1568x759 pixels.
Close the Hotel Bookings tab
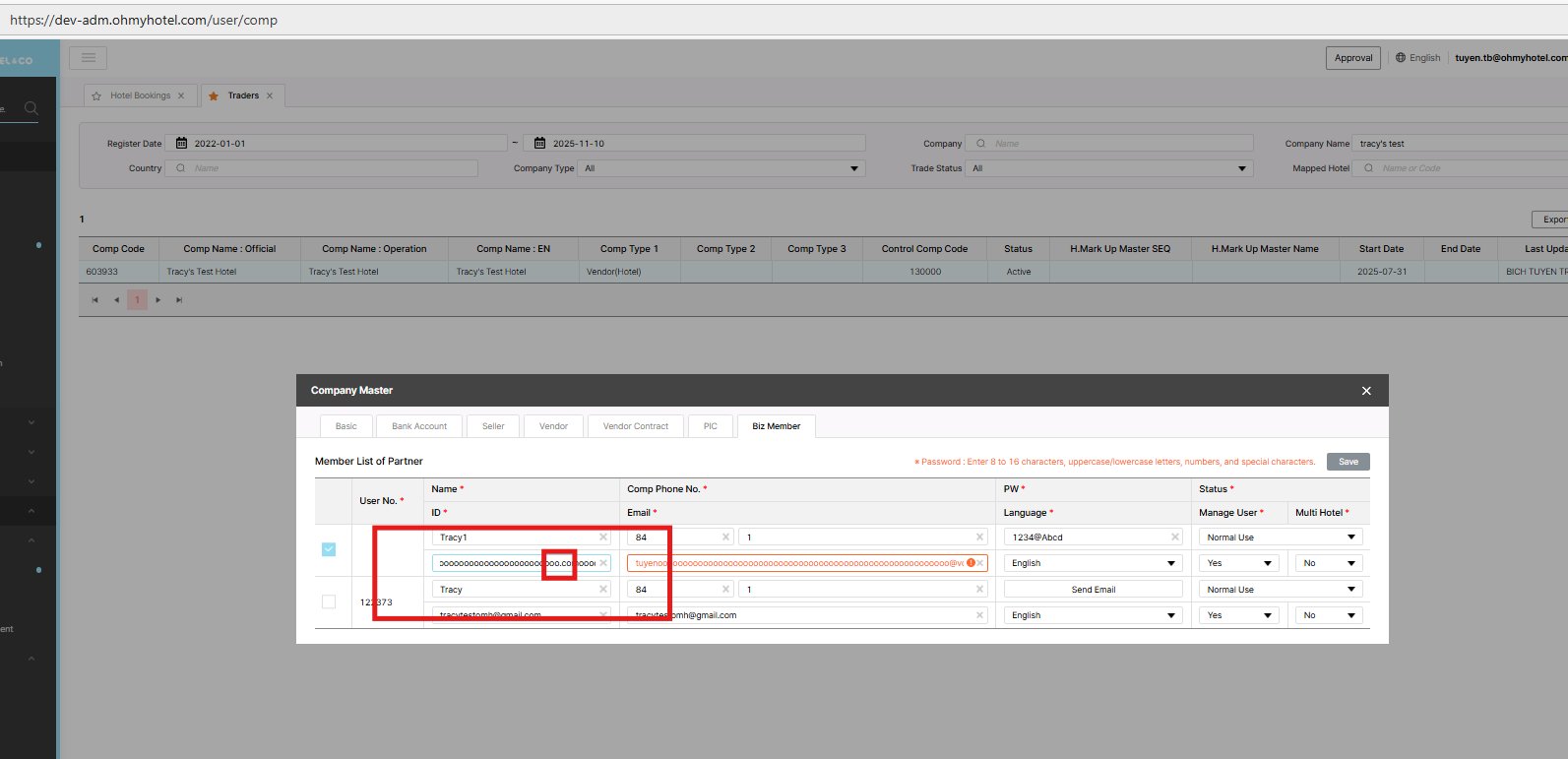(181, 96)
